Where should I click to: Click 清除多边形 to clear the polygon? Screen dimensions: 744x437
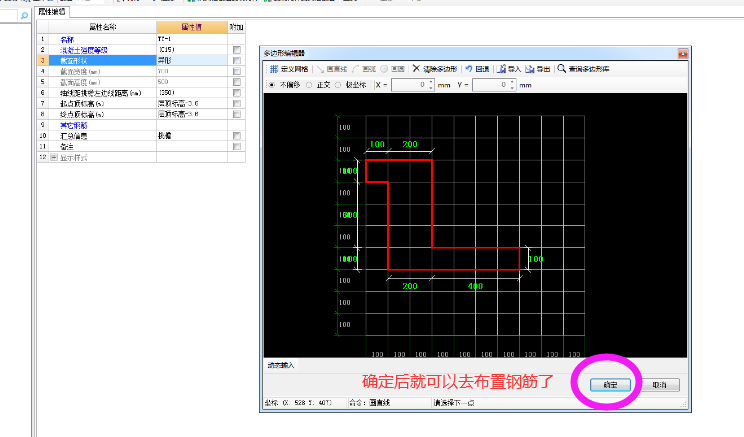coord(434,69)
